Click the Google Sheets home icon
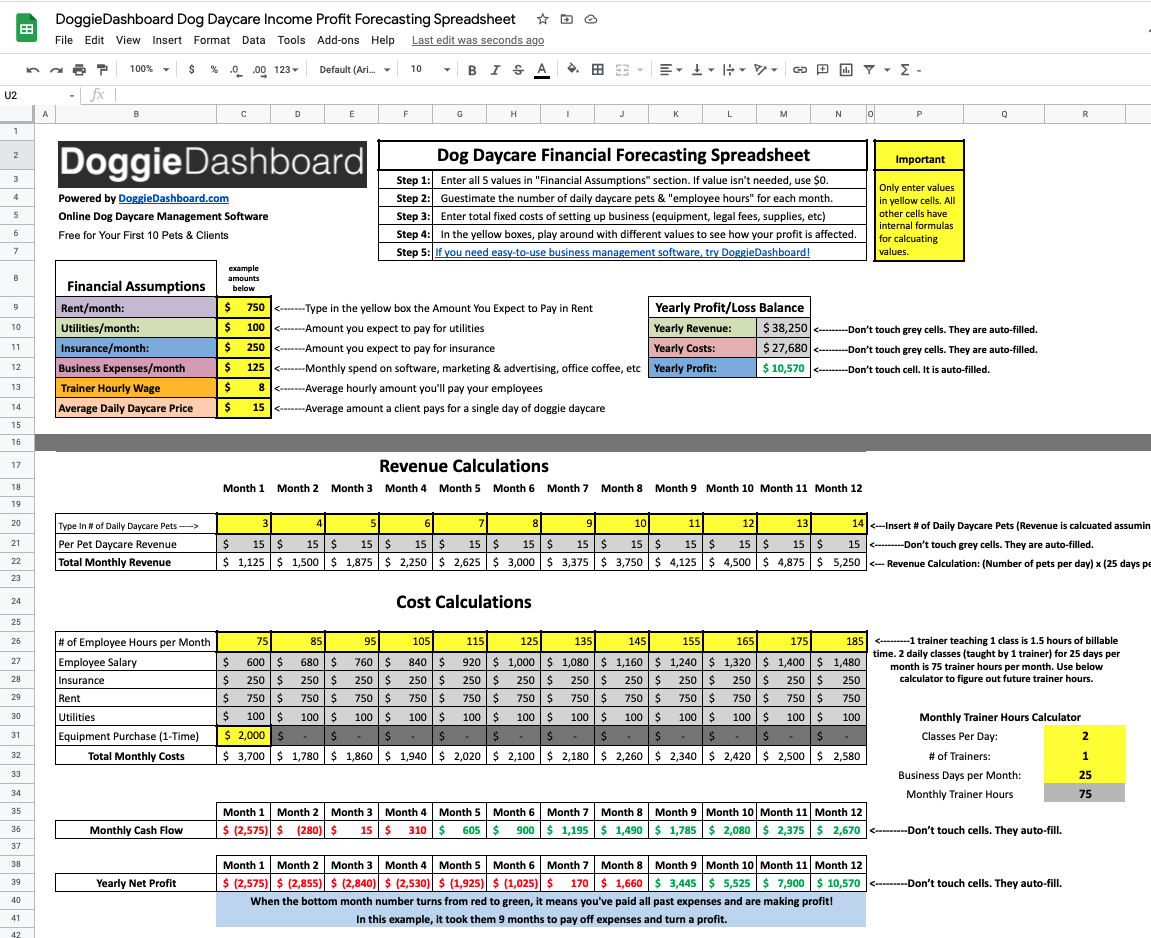The image size is (1151, 938). coord(26,29)
